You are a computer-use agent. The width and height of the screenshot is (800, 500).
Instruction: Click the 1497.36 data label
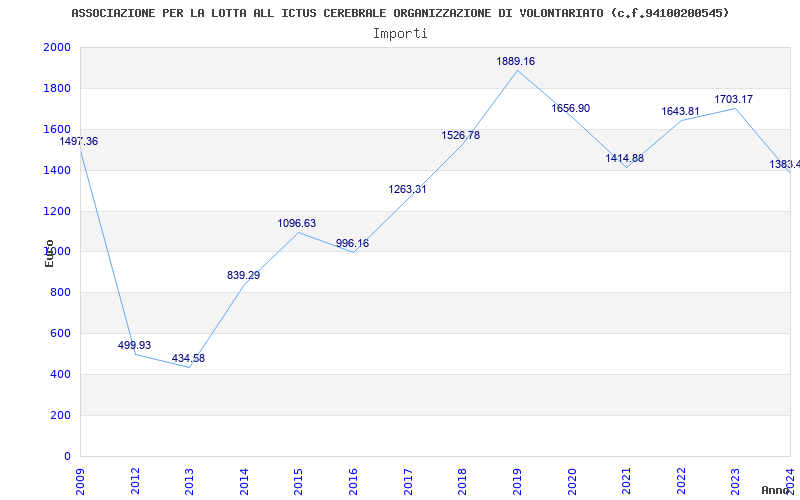coord(79,141)
